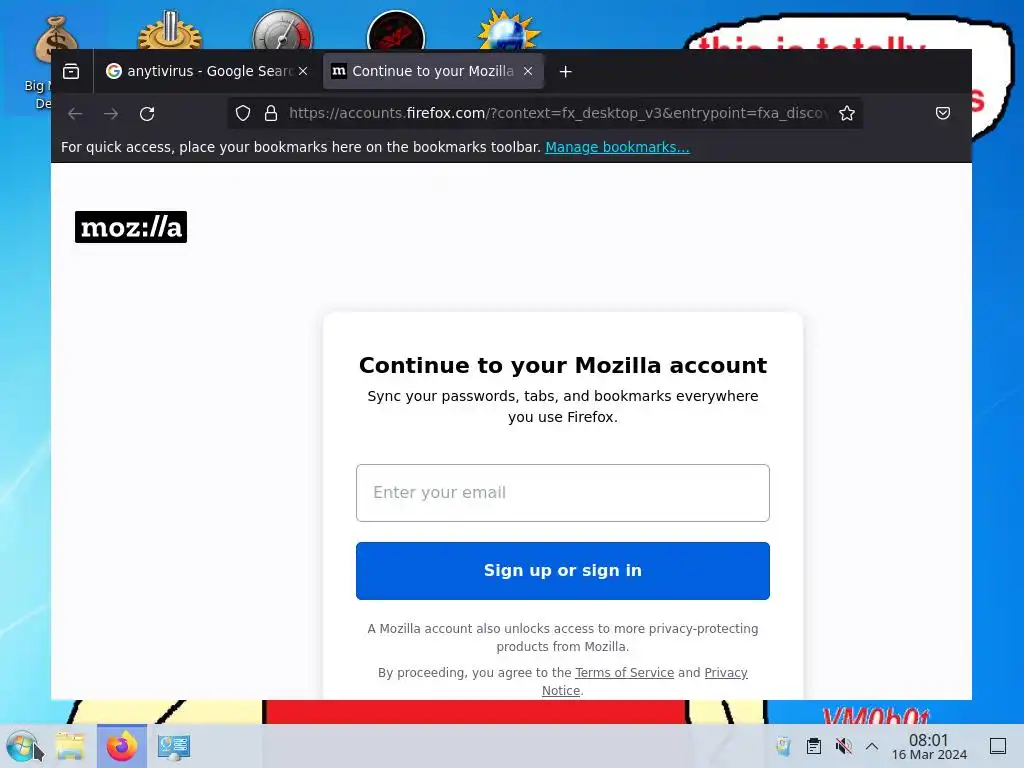The width and height of the screenshot is (1024, 768).
Task: Focus the address bar URL
Action: (559, 114)
